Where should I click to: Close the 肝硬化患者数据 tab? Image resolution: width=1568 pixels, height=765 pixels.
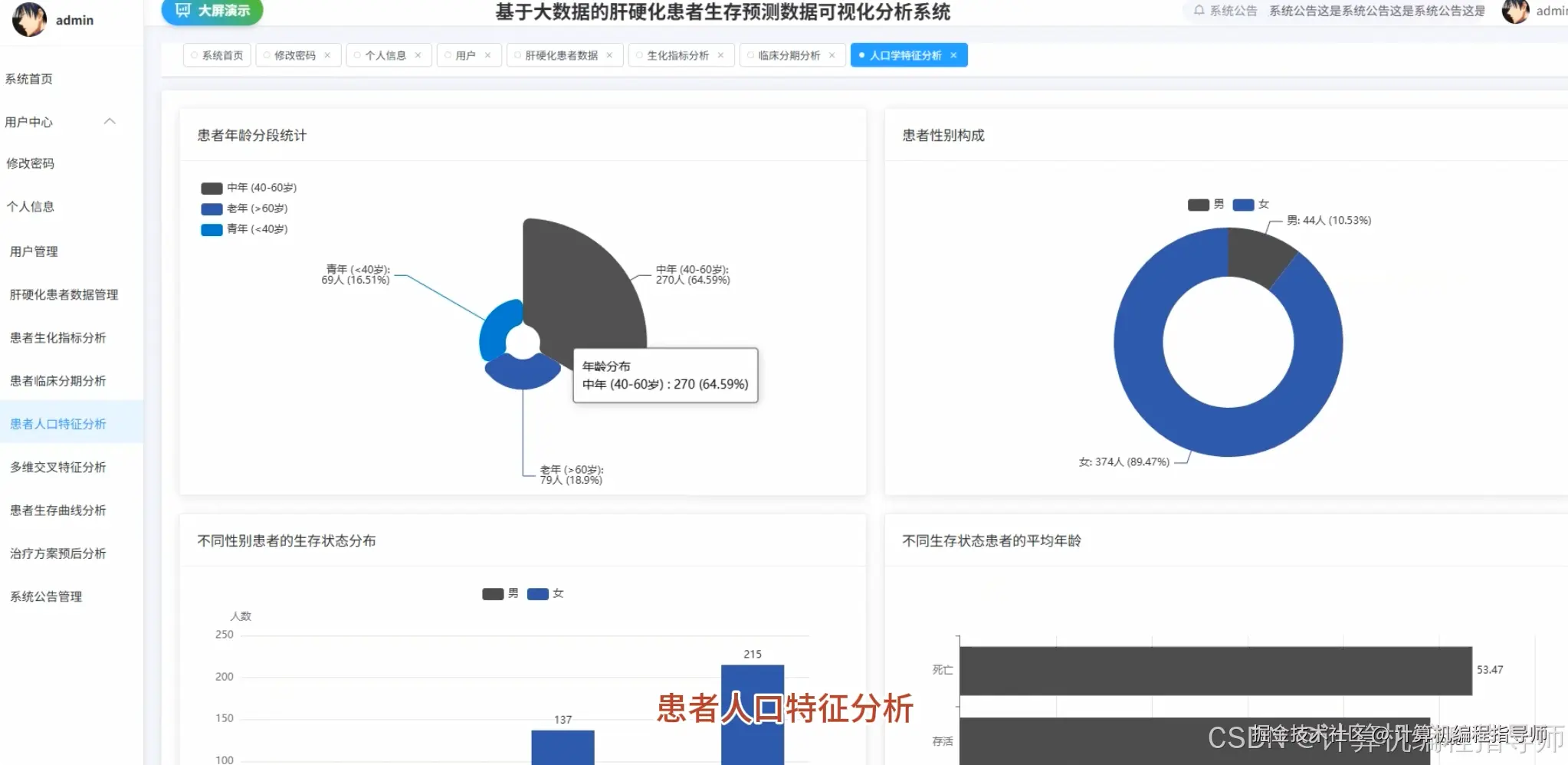[x=609, y=54]
